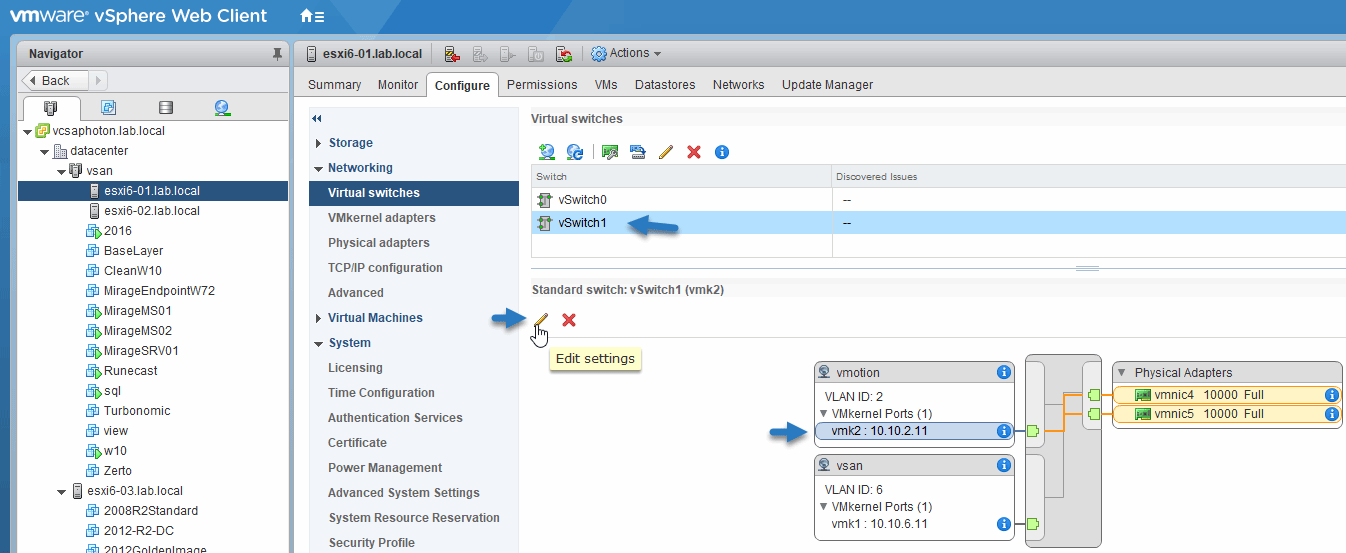Click the blue info icon in switch toolbar
This screenshot has height=553, width=1346.
(x=722, y=152)
